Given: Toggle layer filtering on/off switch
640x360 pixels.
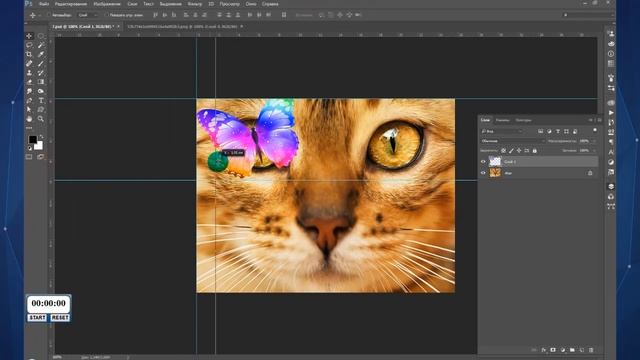Looking at the screenshot, I should tap(595, 130).
